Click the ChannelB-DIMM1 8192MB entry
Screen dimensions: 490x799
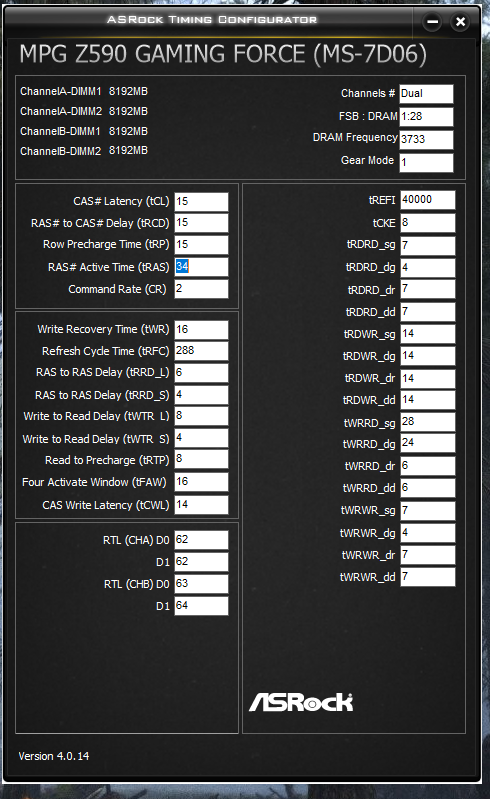tap(84, 131)
